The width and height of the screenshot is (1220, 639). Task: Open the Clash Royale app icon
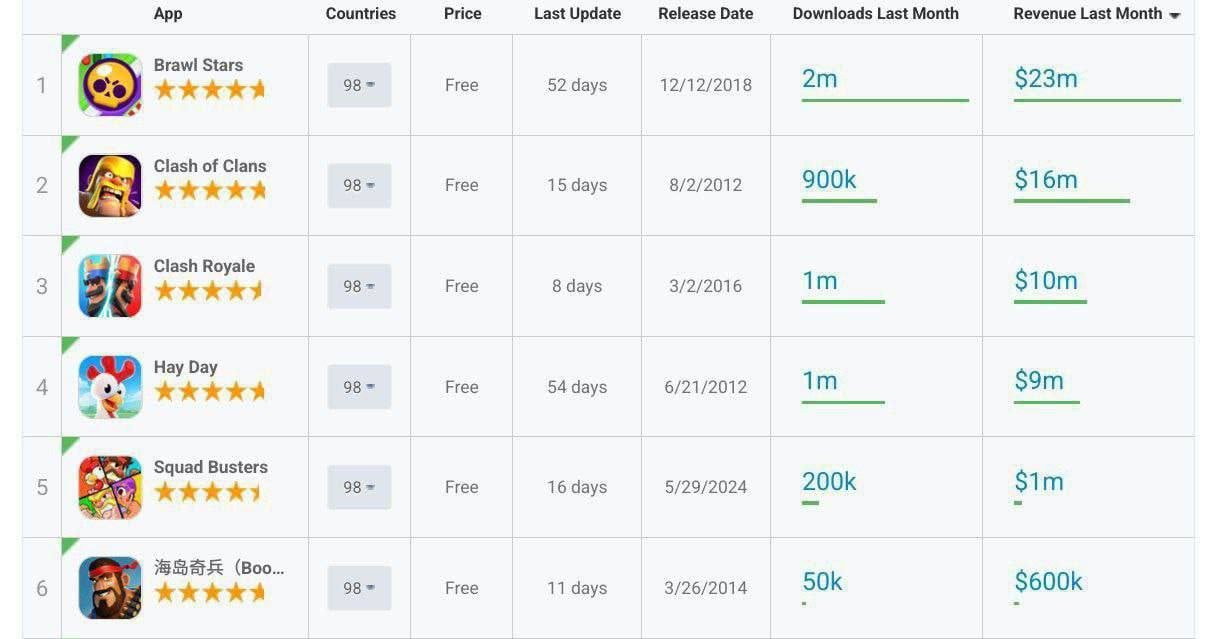[x=110, y=286]
